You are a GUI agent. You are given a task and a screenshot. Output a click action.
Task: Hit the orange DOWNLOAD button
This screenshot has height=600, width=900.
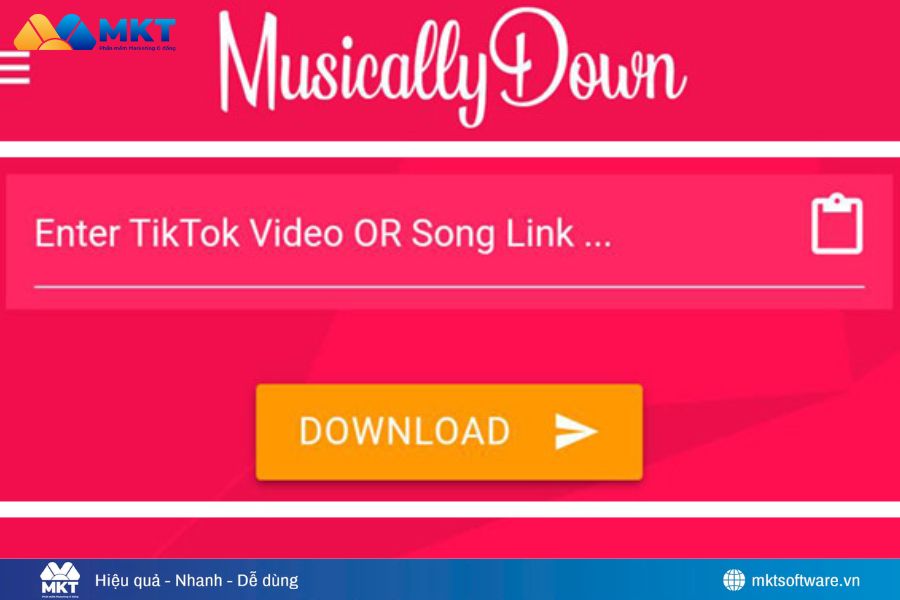(x=449, y=432)
